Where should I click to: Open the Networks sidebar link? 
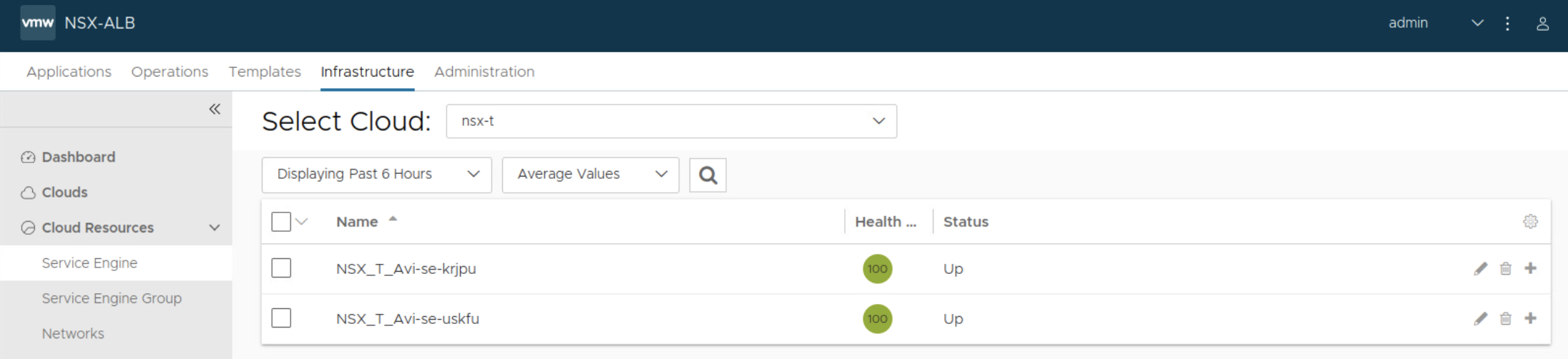point(73,333)
